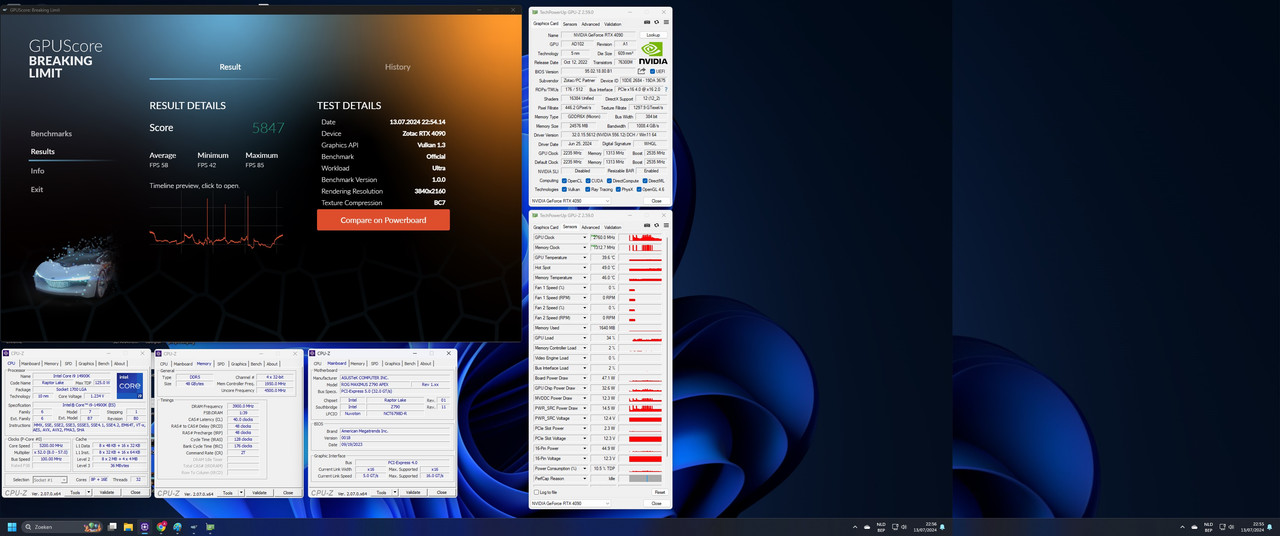Screen dimensions: 1280x536
Task: Open Graphics tab in CPU-Z Mainboard window
Action: click(x=390, y=364)
